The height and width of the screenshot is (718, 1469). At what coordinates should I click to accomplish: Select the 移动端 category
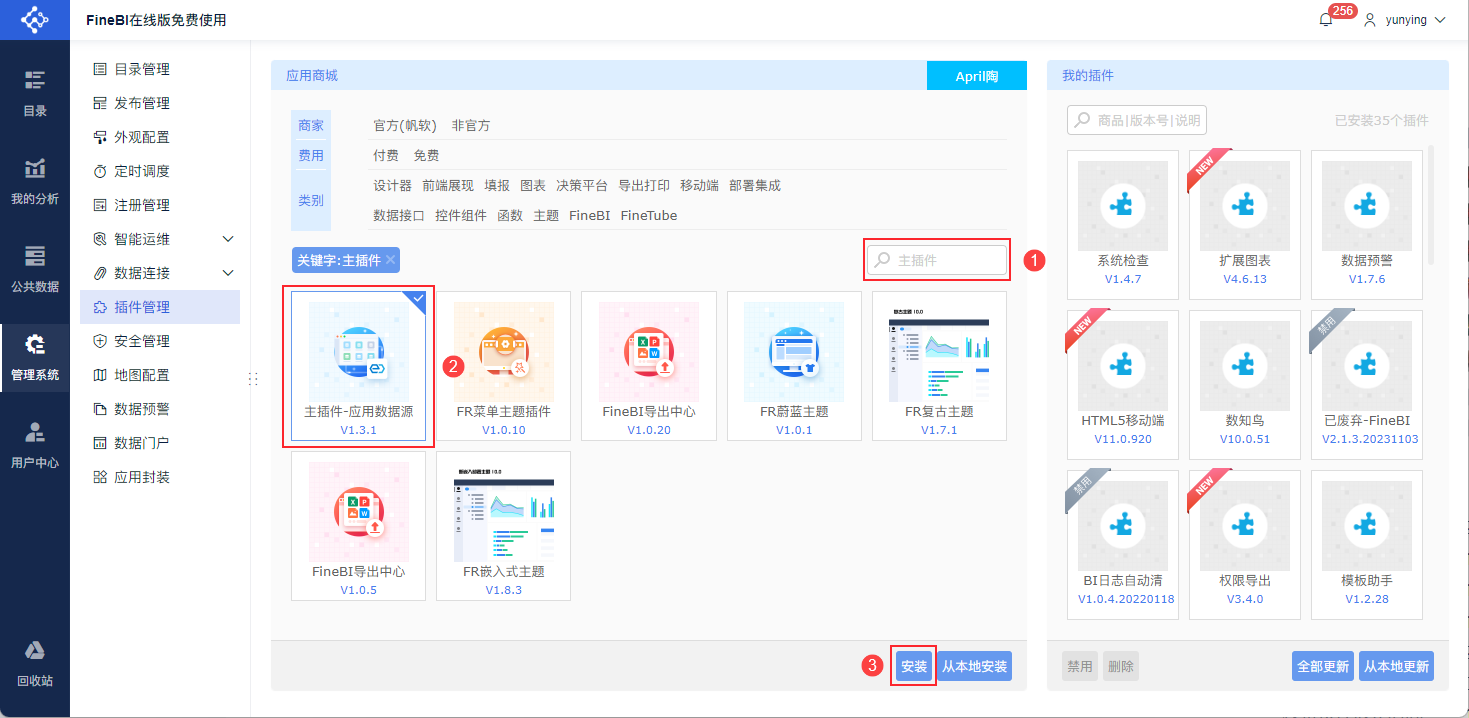coord(699,186)
